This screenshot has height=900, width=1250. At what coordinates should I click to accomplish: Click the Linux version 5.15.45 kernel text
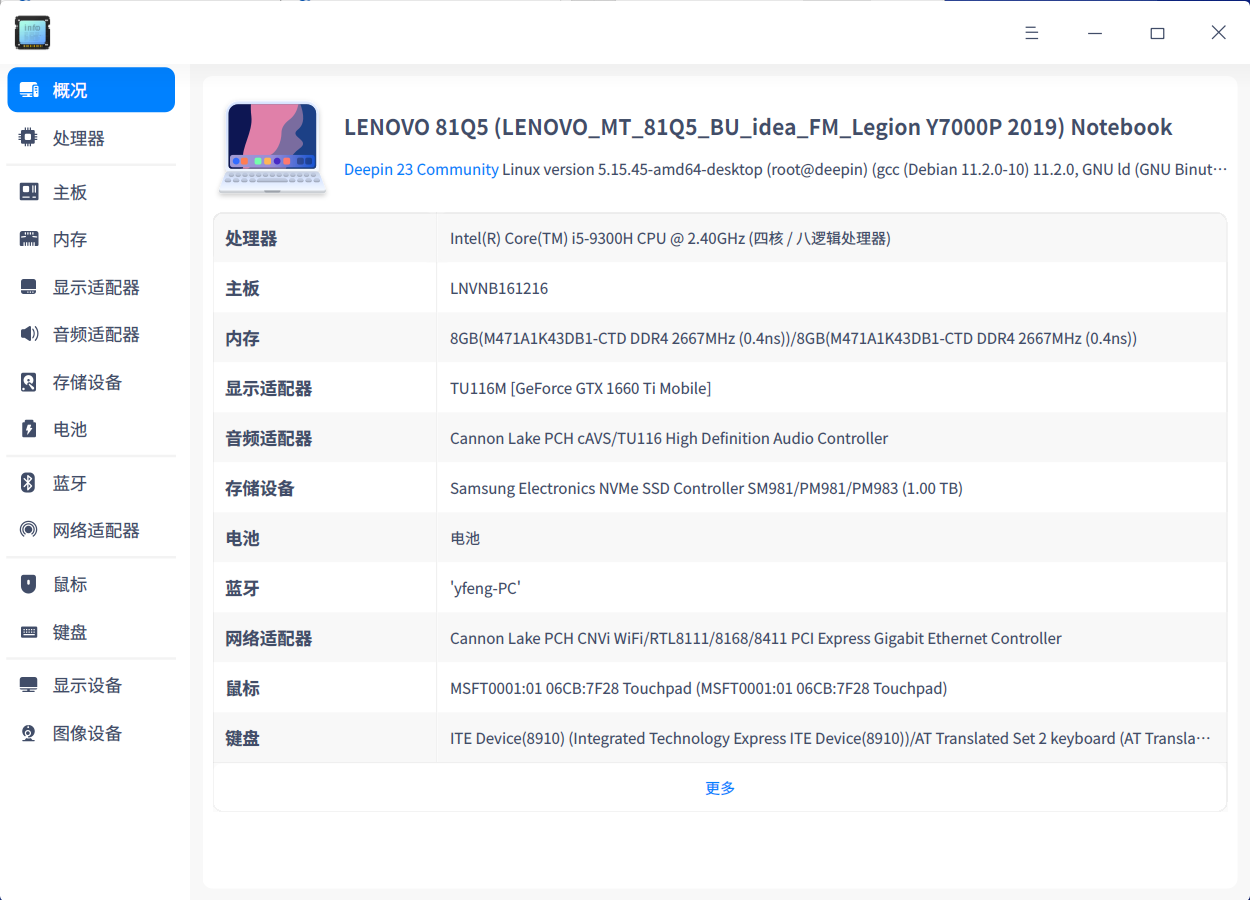click(x=866, y=169)
